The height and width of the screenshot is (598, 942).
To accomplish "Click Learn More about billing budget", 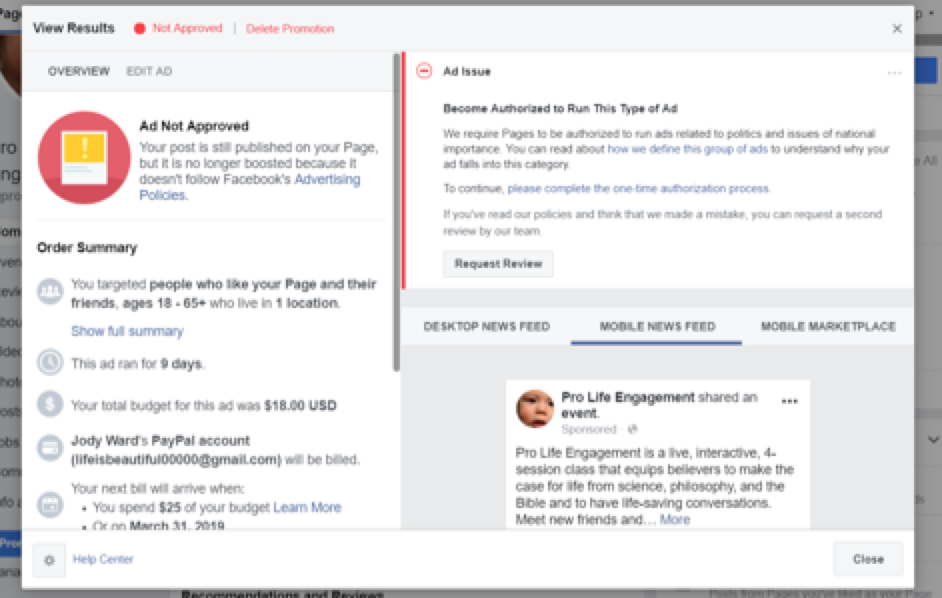I will [307, 507].
